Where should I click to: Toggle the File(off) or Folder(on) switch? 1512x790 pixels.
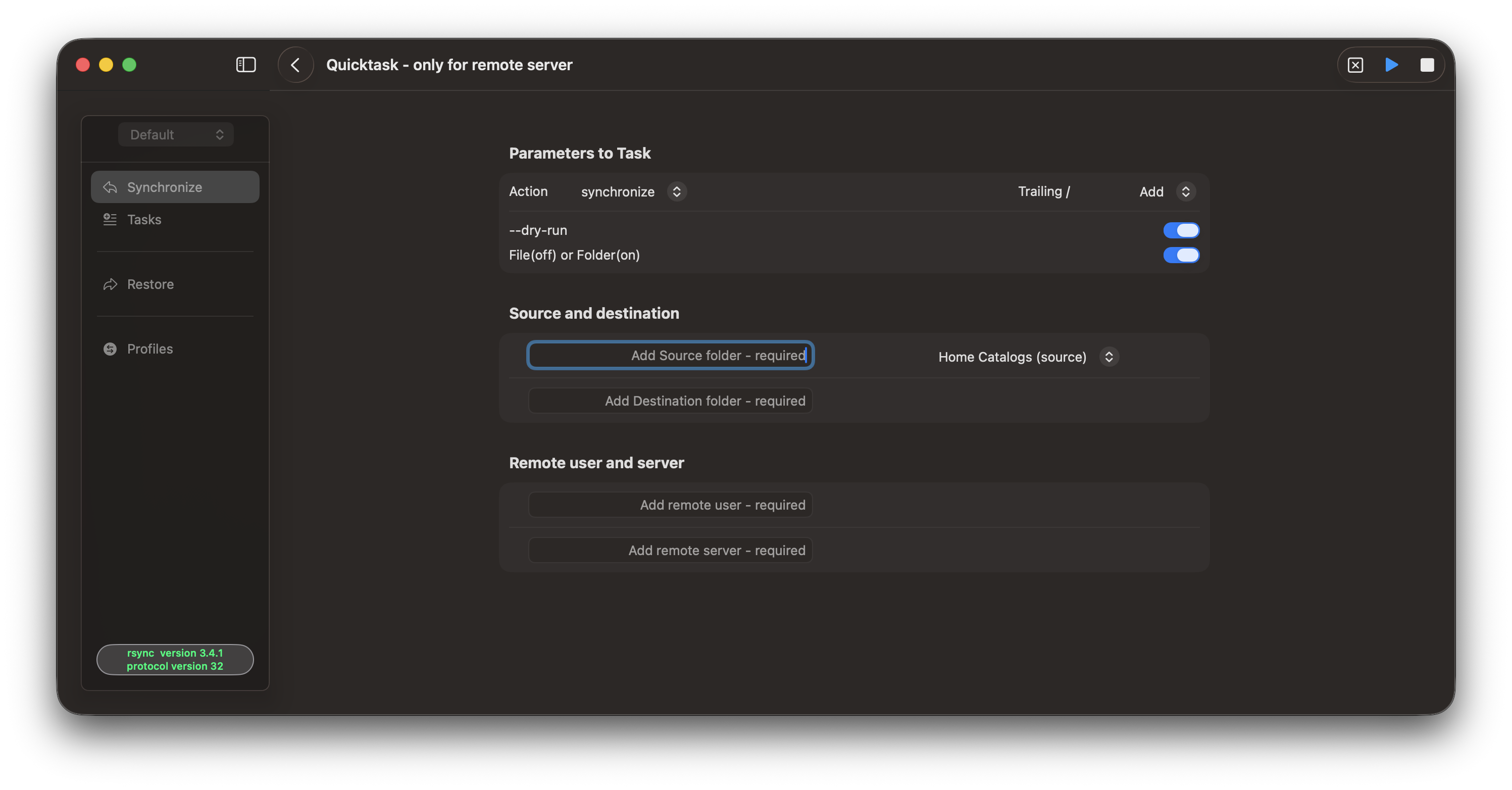click(1180, 255)
